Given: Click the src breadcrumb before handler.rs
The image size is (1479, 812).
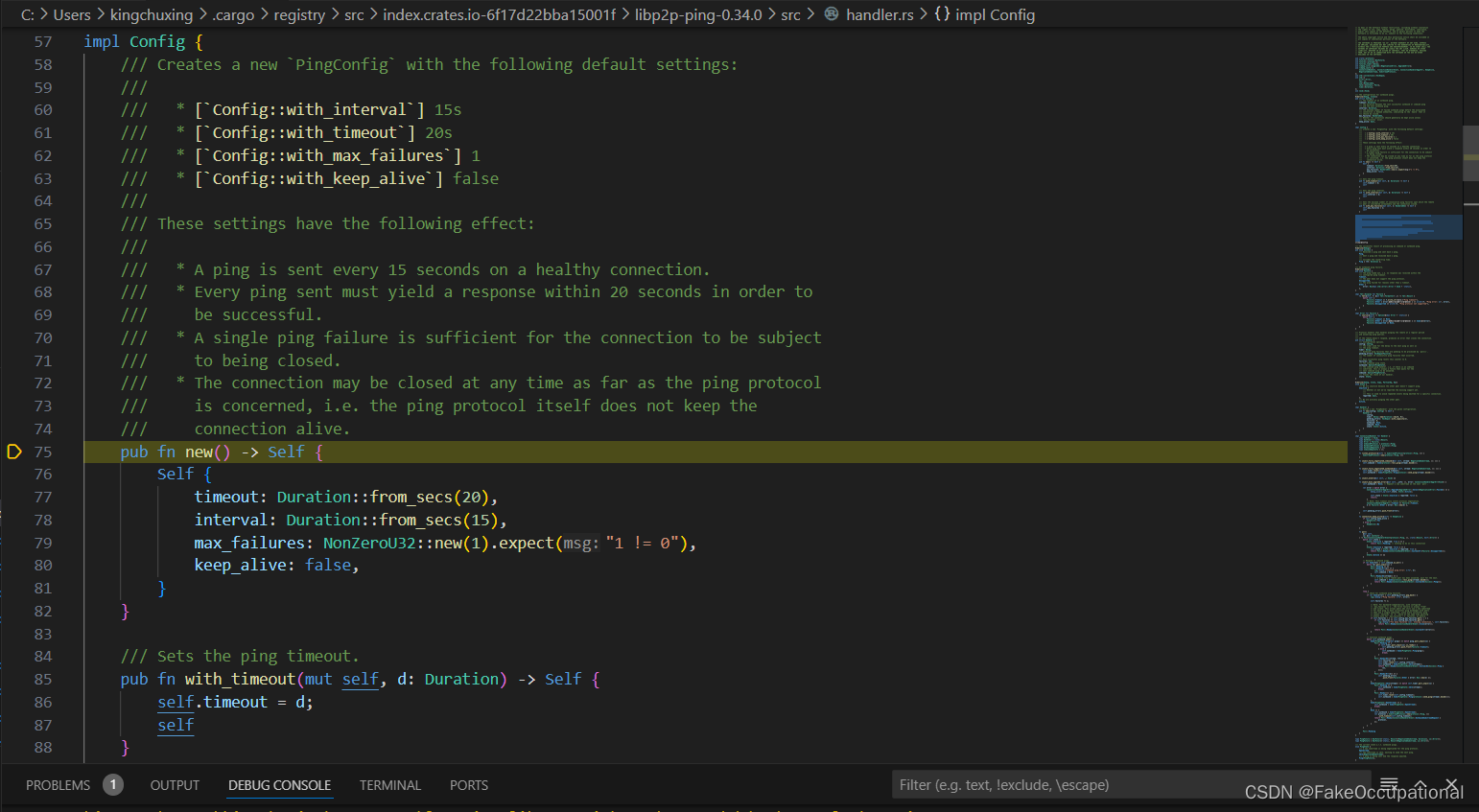Looking at the screenshot, I should (790, 14).
